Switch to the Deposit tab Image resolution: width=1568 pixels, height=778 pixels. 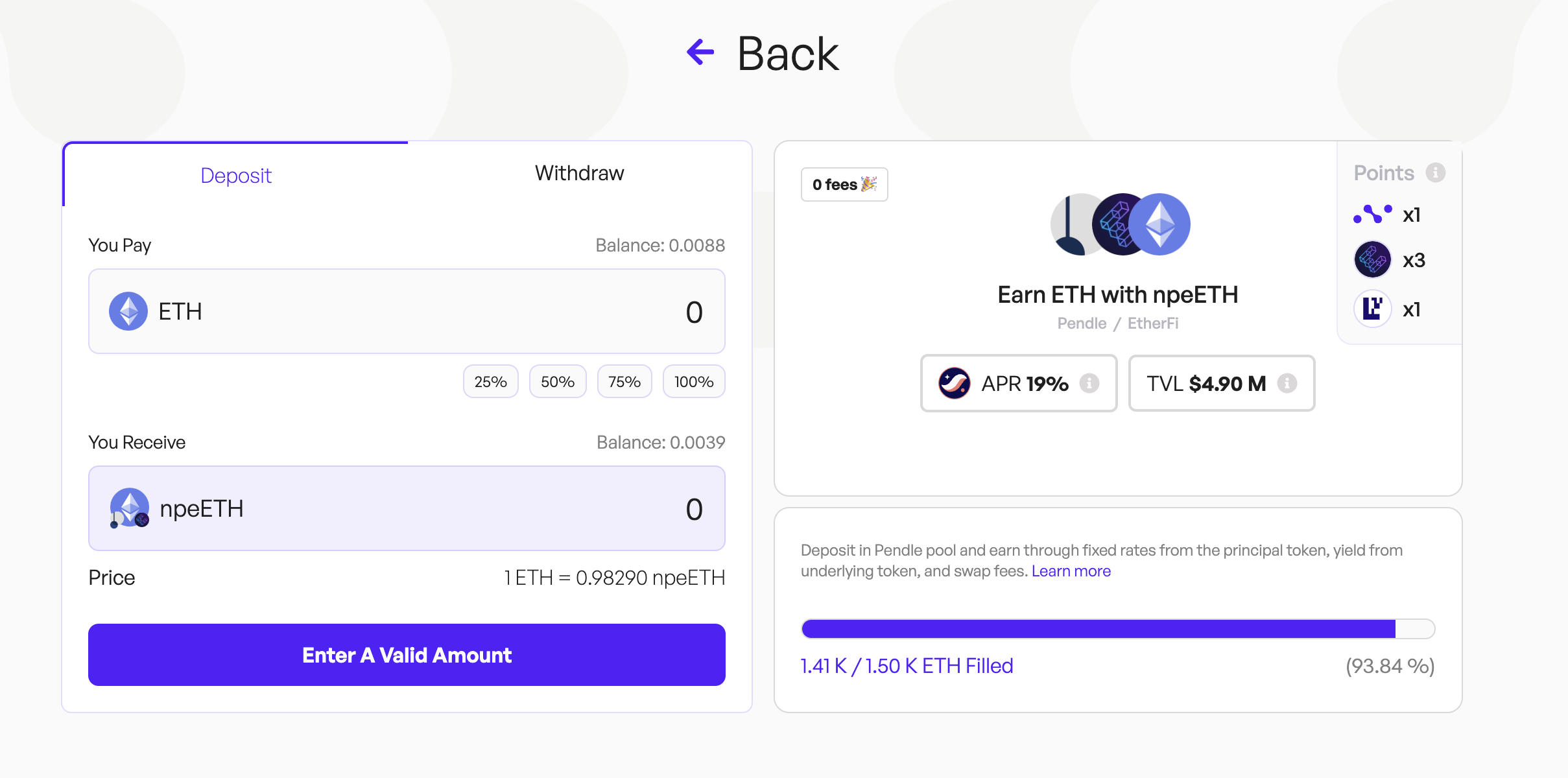click(236, 175)
